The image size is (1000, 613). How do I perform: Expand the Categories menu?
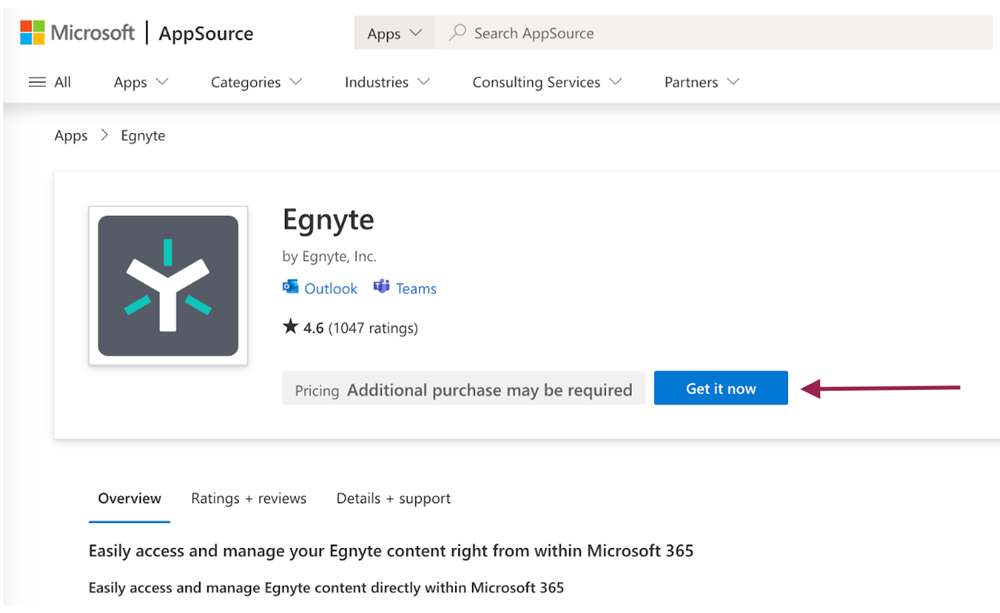[256, 82]
